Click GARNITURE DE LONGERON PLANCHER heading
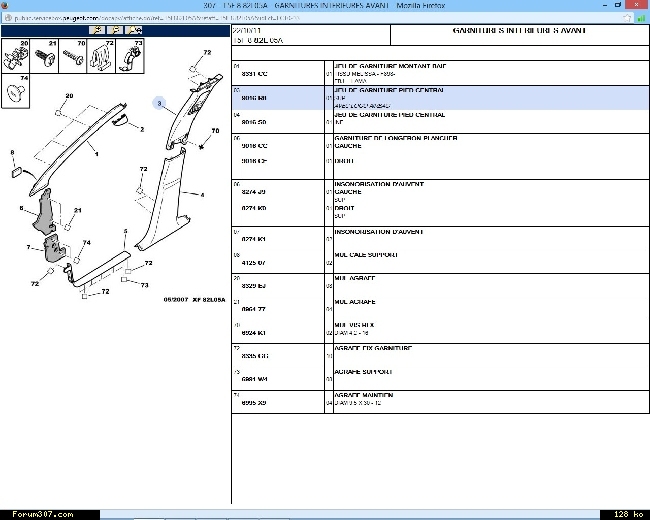This screenshot has width=650, height=520. tap(396, 138)
